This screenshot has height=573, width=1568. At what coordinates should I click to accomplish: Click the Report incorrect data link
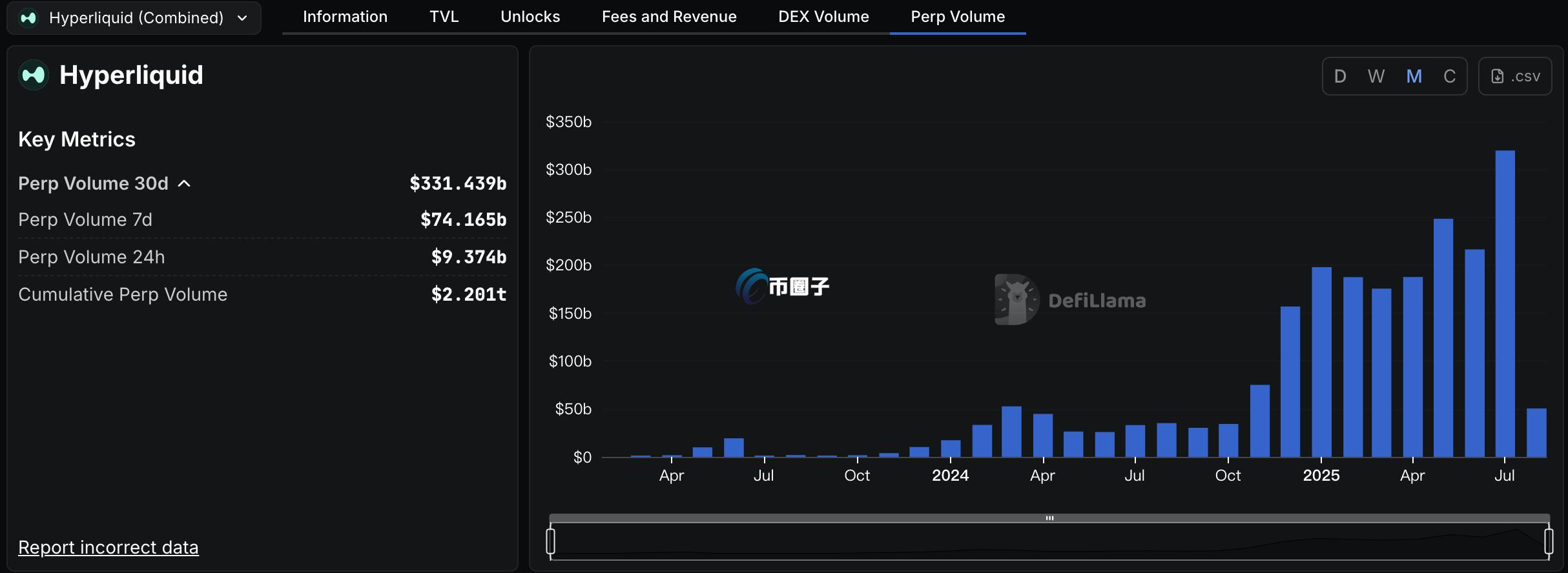[x=108, y=547]
